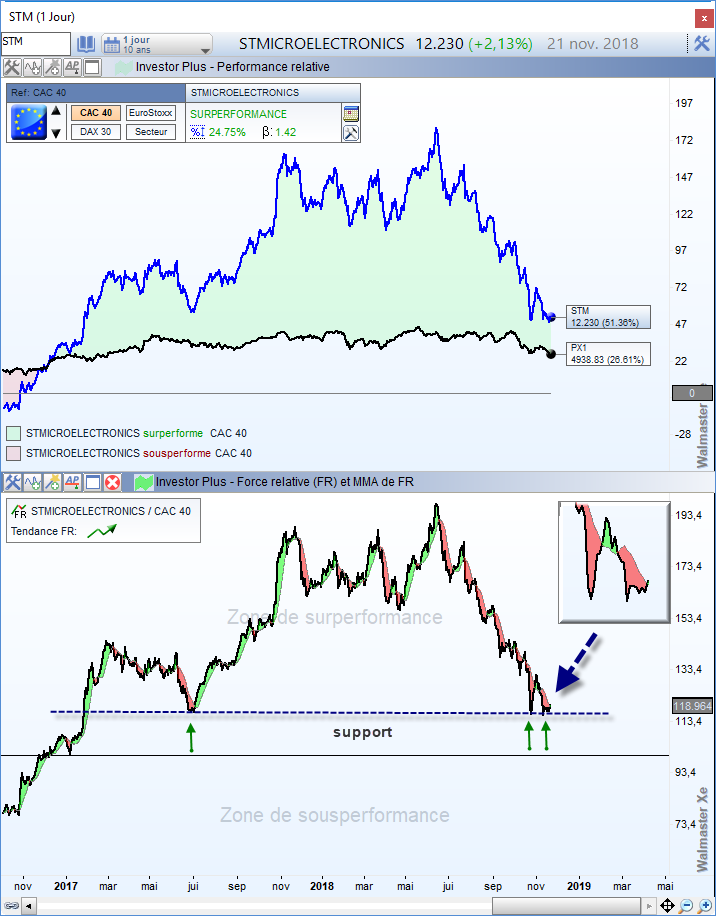The height and width of the screenshot is (916, 716).
Task: Click the STM 12.230 (51.36%) value label
Action: pyautogui.click(x=608, y=317)
